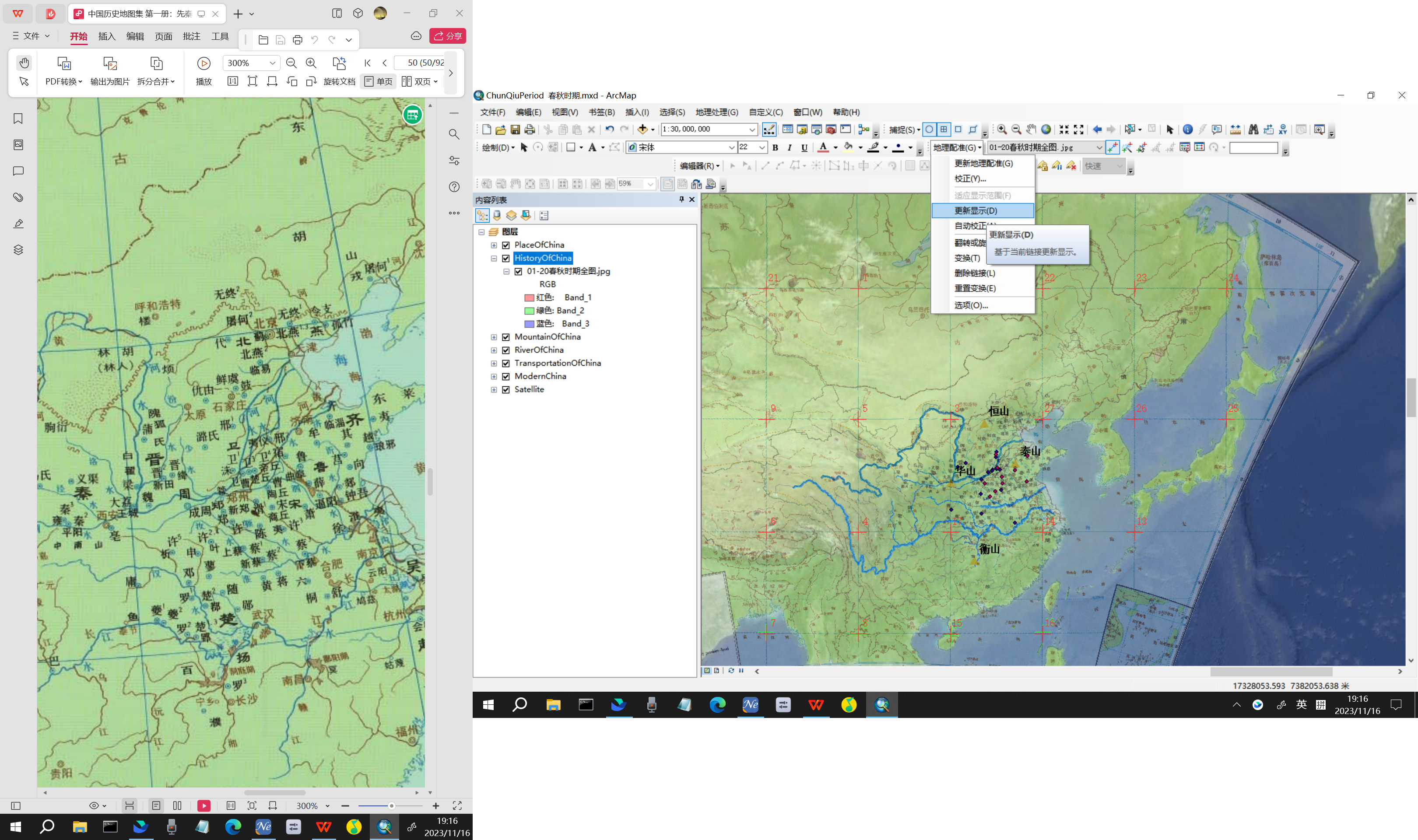Click the 分享 share button in WPS
Image resolution: width=1418 pixels, height=840 pixels.
448,36
